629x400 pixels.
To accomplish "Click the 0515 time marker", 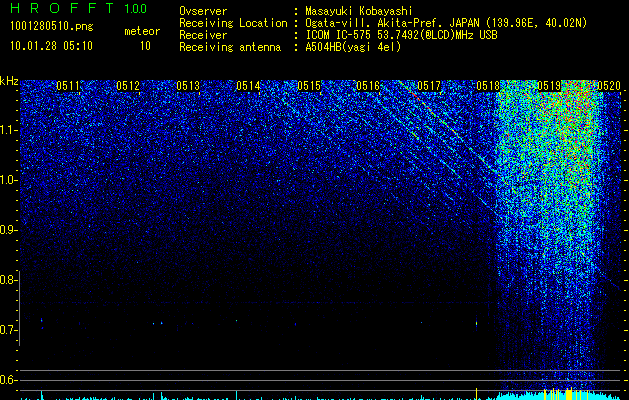I will (x=309, y=86).
